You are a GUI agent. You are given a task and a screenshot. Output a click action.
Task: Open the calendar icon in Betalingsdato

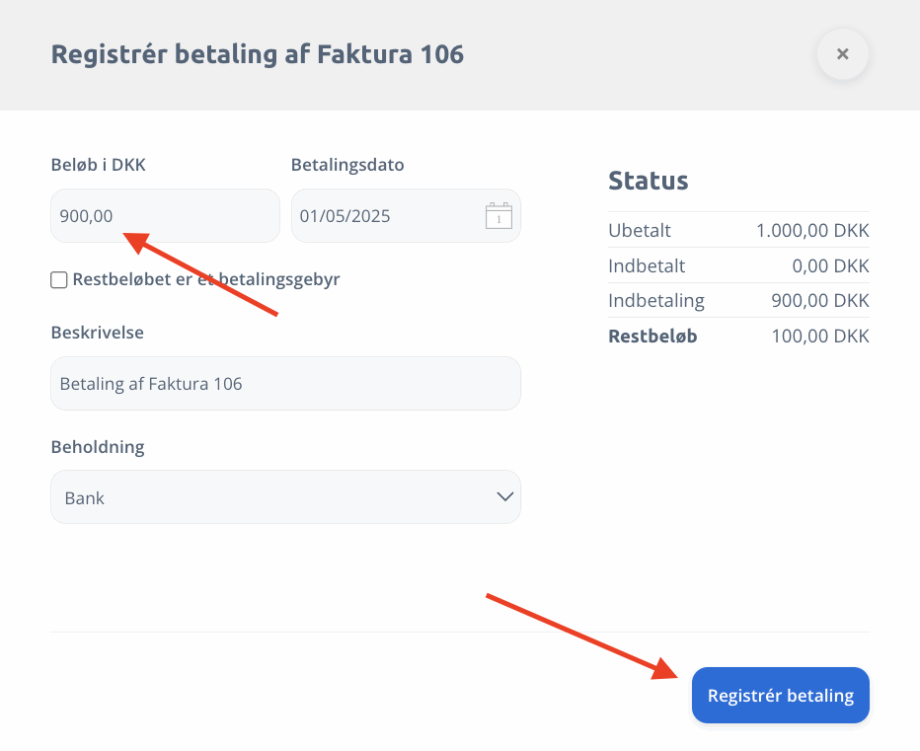click(499, 215)
